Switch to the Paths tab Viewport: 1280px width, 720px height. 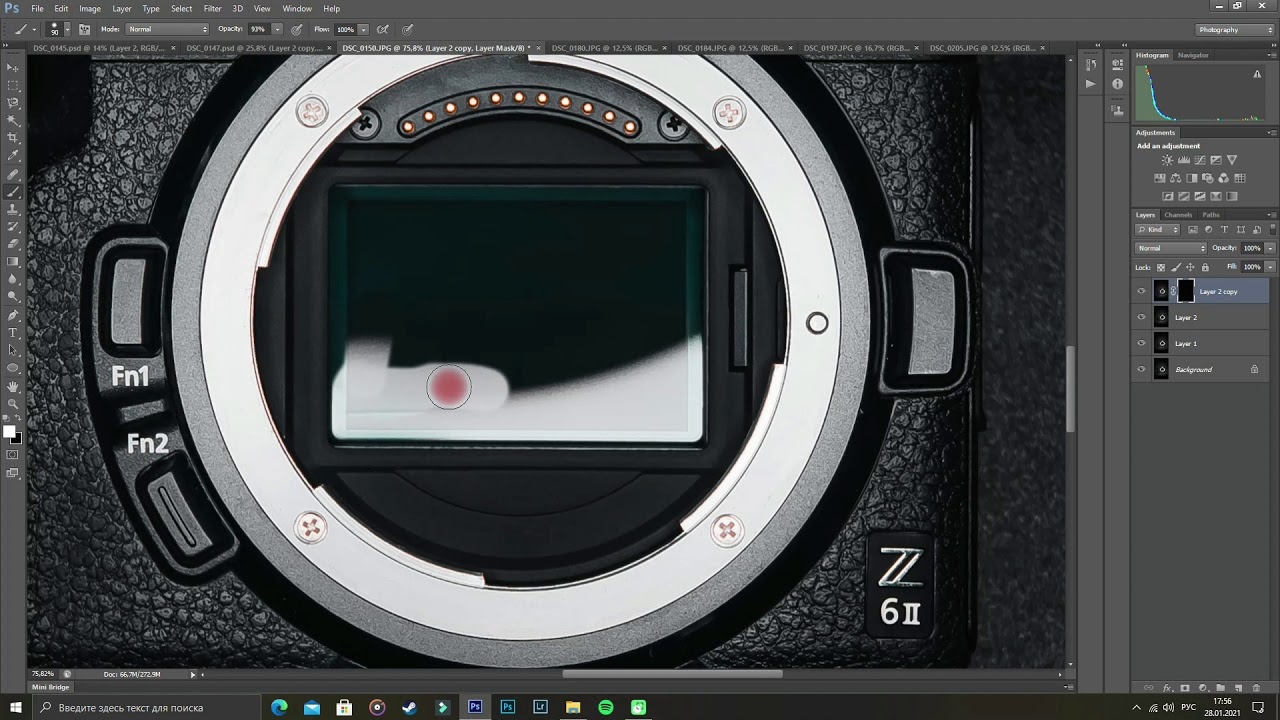1211,215
